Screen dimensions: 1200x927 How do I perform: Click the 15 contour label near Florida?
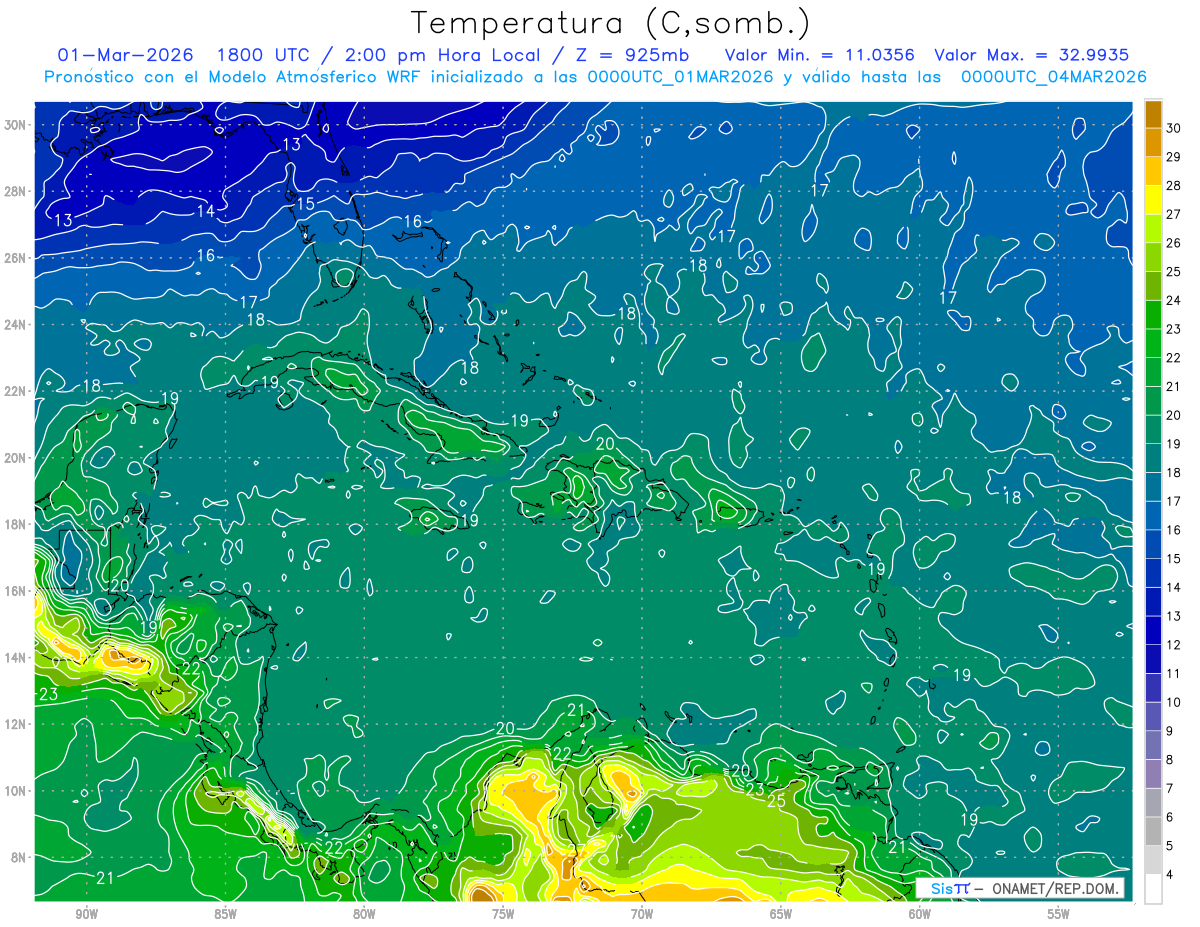[305, 204]
